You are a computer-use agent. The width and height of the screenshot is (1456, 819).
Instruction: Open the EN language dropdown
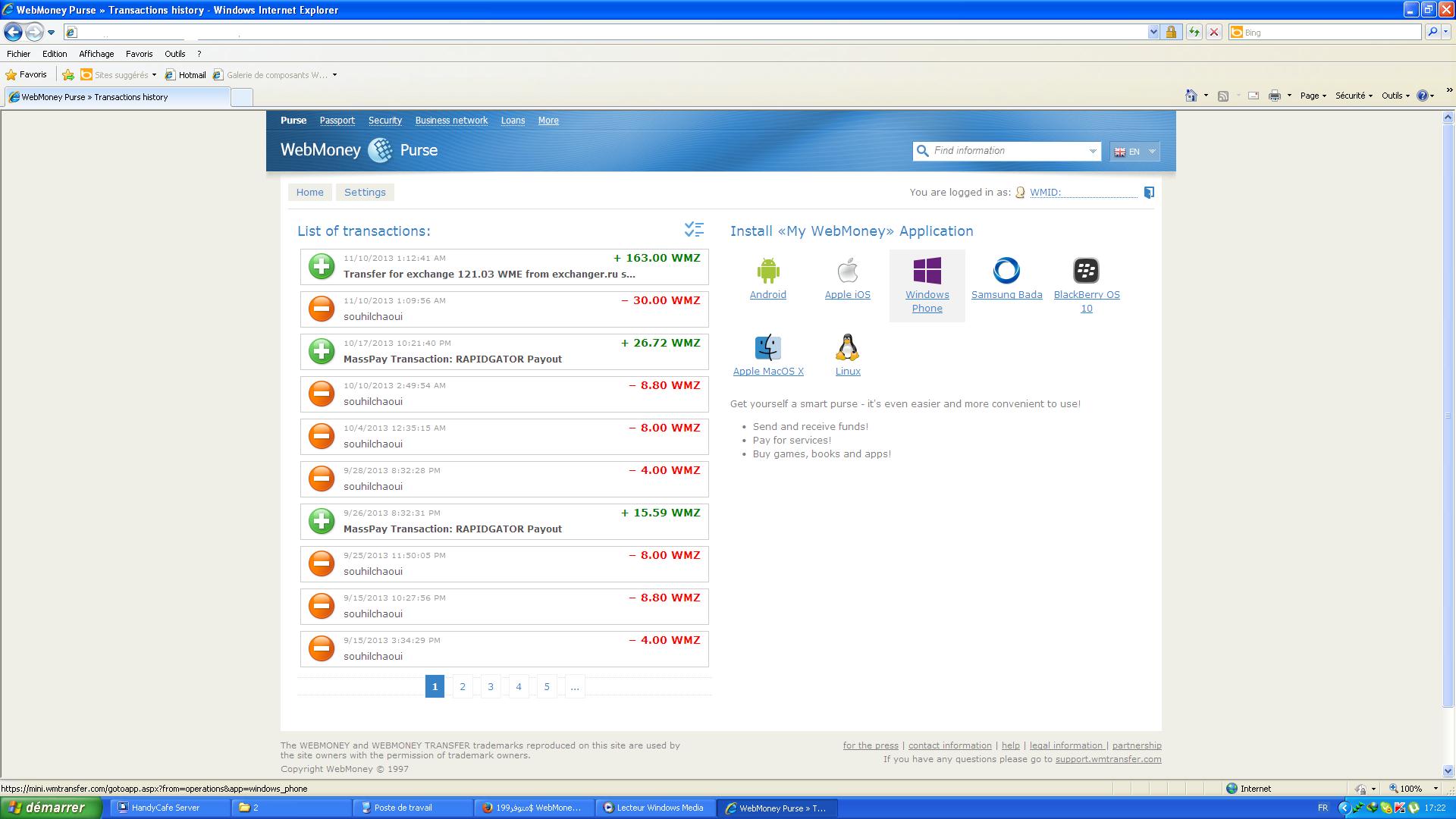click(x=1134, y=152)
